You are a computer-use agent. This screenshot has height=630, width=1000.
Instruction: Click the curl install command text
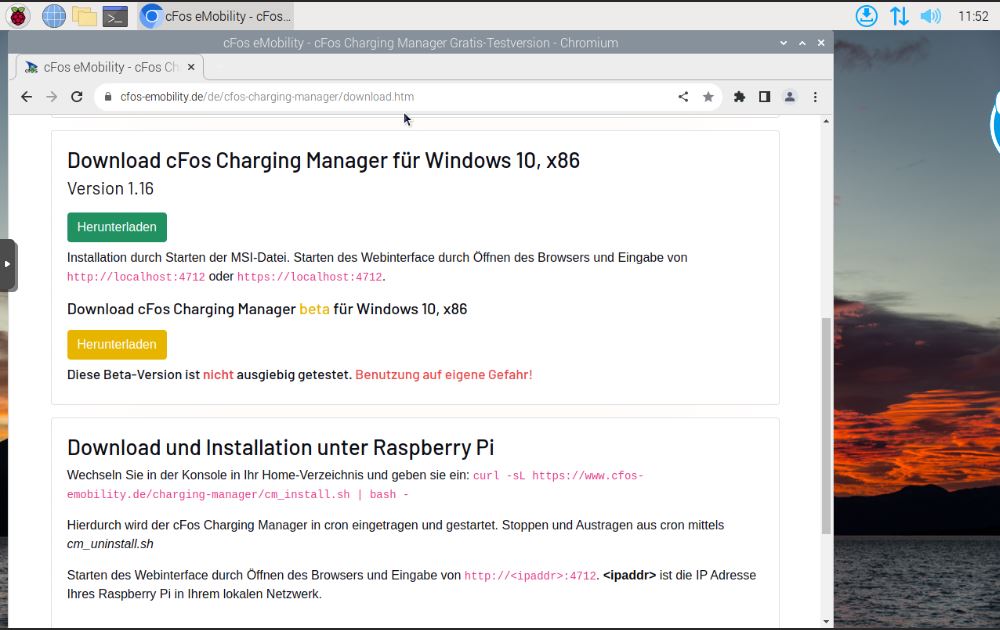pyautogui.click(x=355, y=485)
